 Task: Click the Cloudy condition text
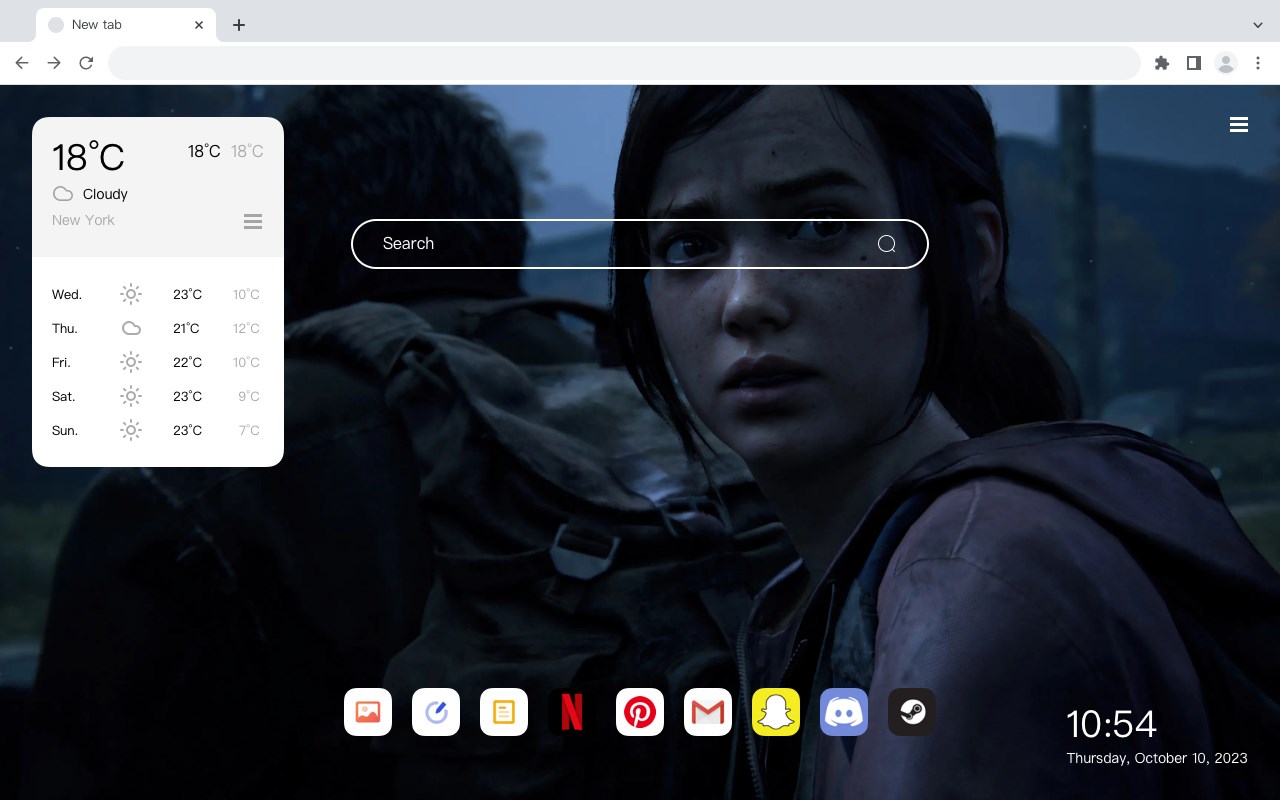click(x=105, y=194)
